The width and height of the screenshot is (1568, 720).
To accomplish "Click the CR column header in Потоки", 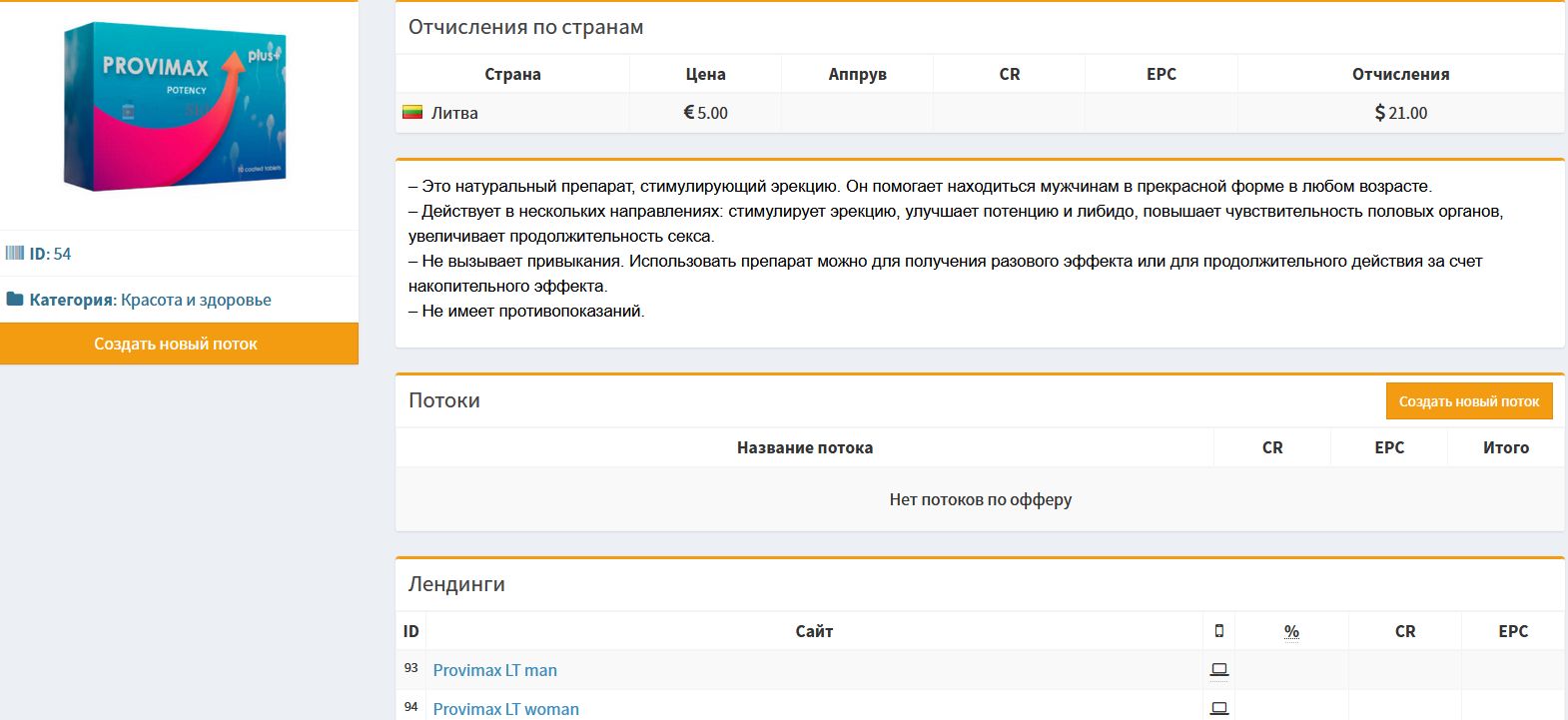I will pos(1272,447).
